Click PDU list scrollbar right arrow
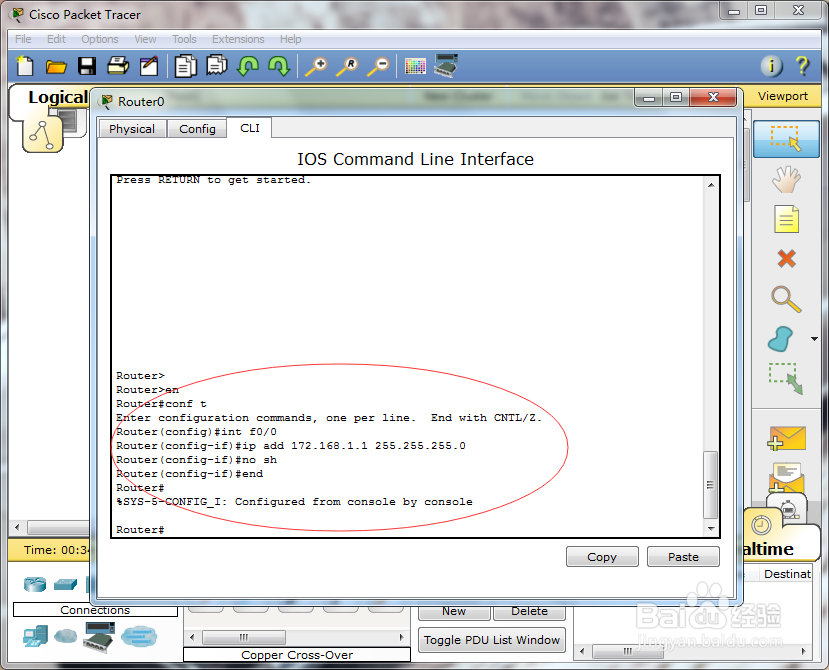This screenshot has width=829, height=670. pyautogui.click(x=804, y=651)
